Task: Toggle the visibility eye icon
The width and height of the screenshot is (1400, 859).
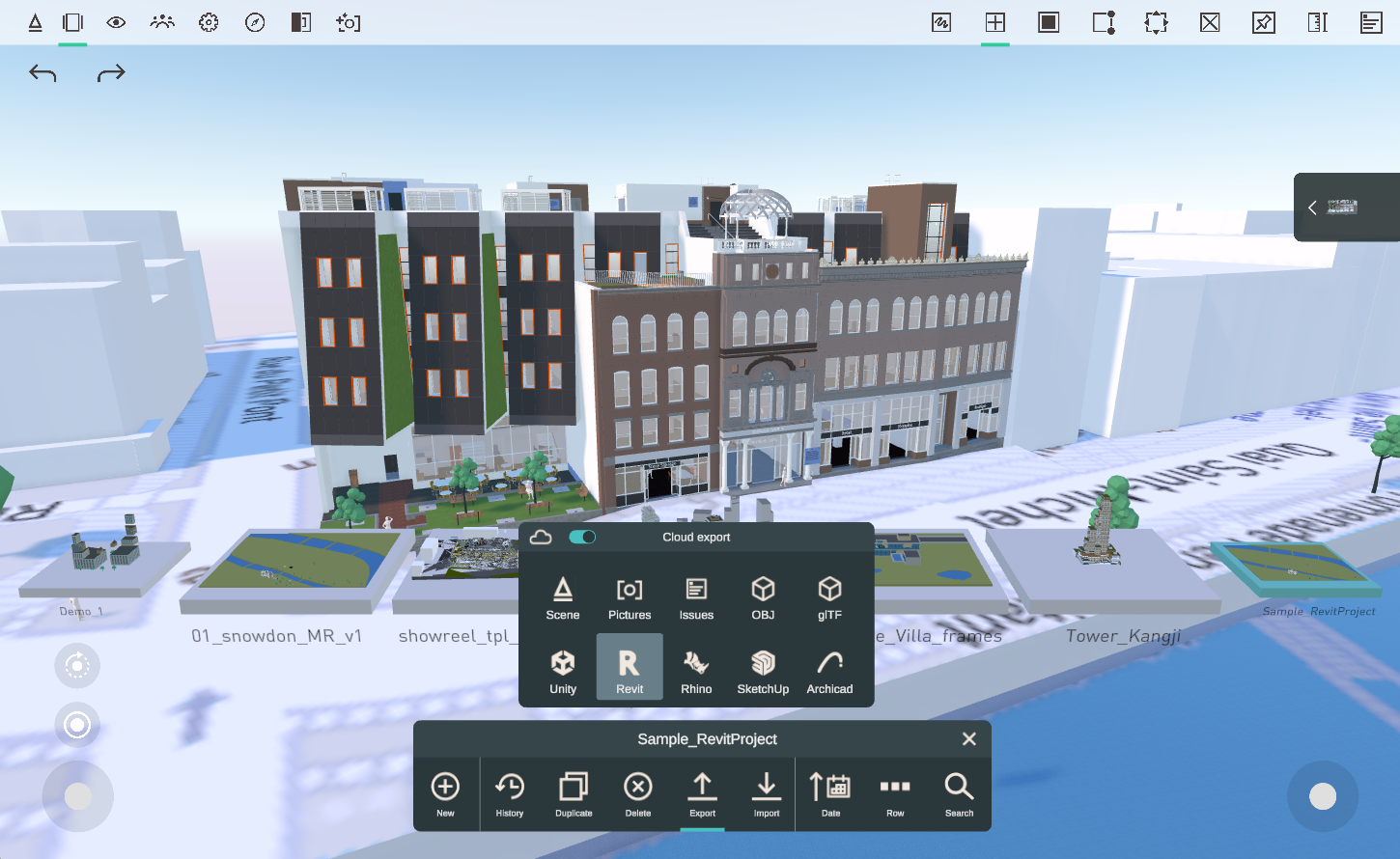Action: point(115,21)
